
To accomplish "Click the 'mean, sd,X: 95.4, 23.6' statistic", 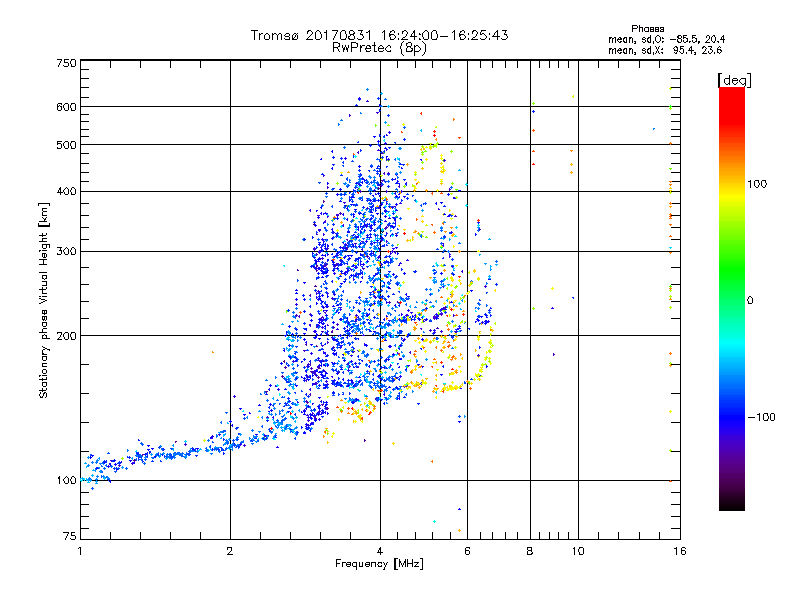I will [665, 50].
